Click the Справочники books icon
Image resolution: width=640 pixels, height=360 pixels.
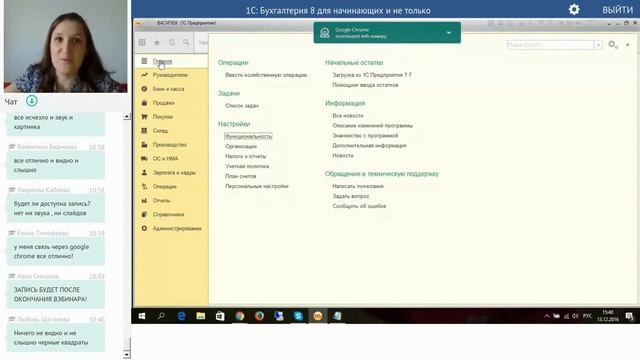144,214
